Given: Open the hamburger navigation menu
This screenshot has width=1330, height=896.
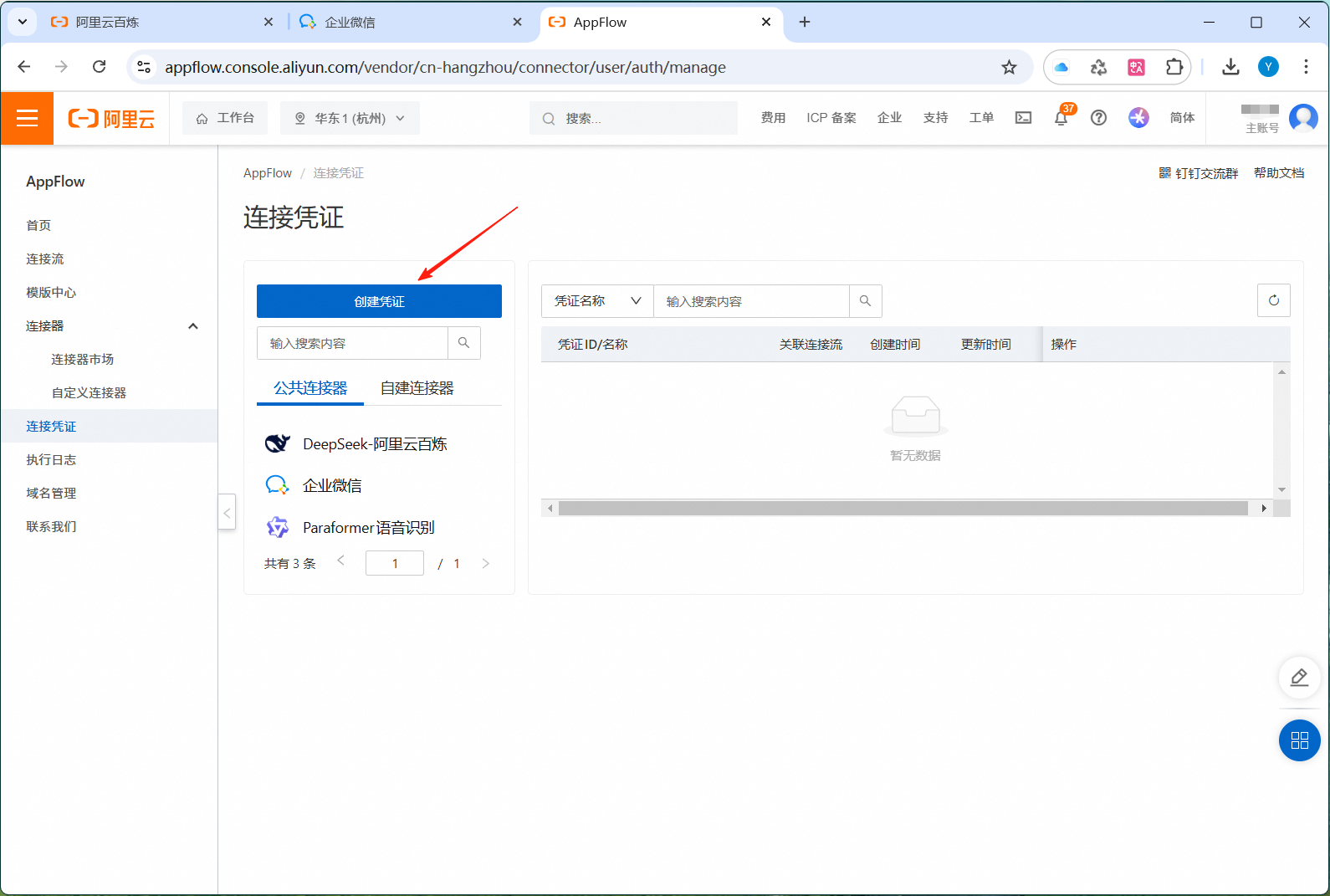Looking at the screenshot, I should tap(27, 118).
